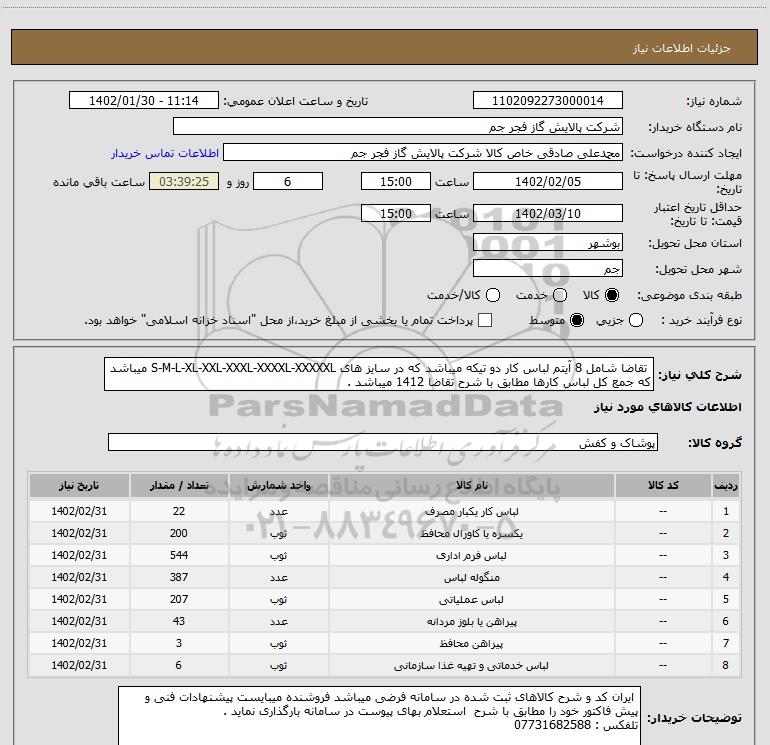Click the ردیف column header
The image size is (770, 745).
tap(726, 485)
